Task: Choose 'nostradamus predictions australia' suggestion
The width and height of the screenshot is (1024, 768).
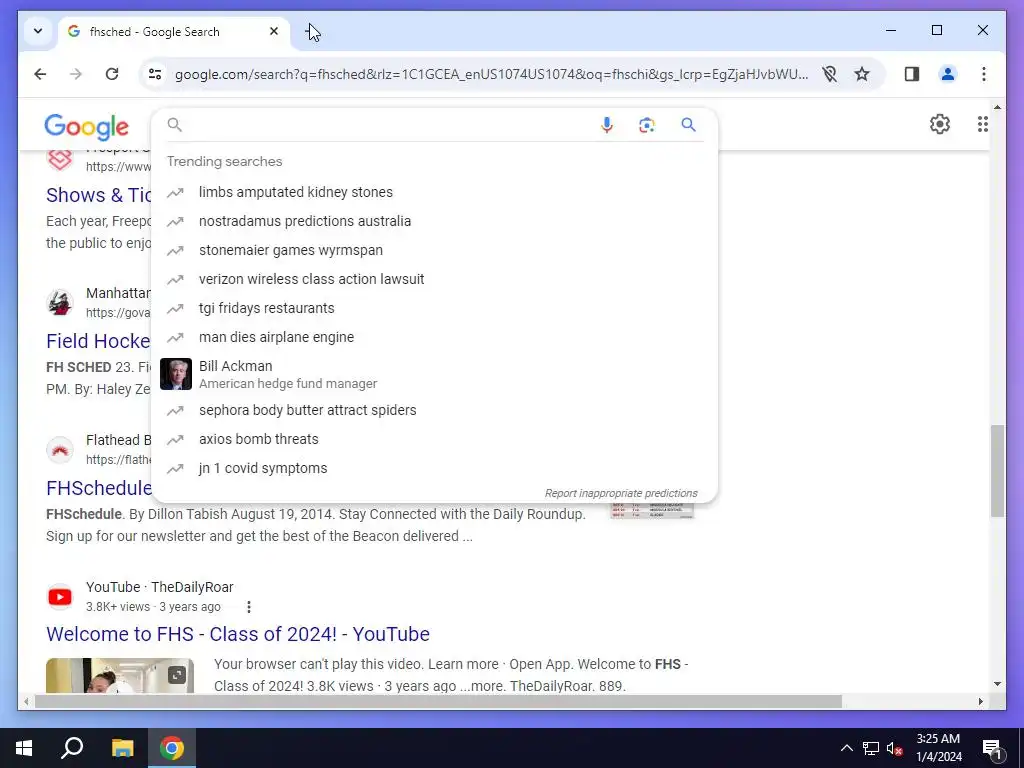Action: pyautogui.click(x=434, y=221)
